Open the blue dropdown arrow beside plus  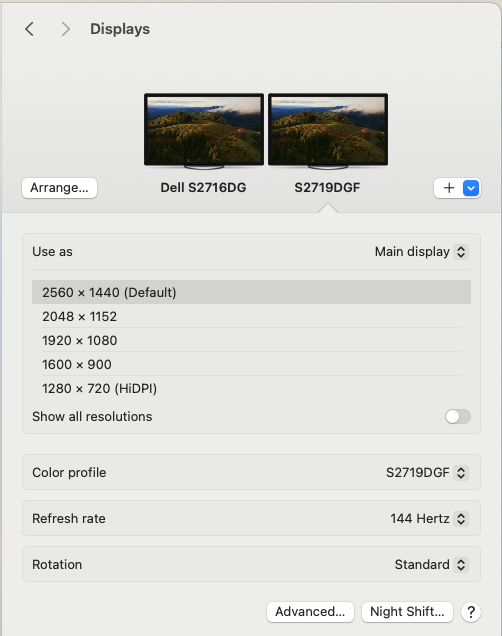471,188
